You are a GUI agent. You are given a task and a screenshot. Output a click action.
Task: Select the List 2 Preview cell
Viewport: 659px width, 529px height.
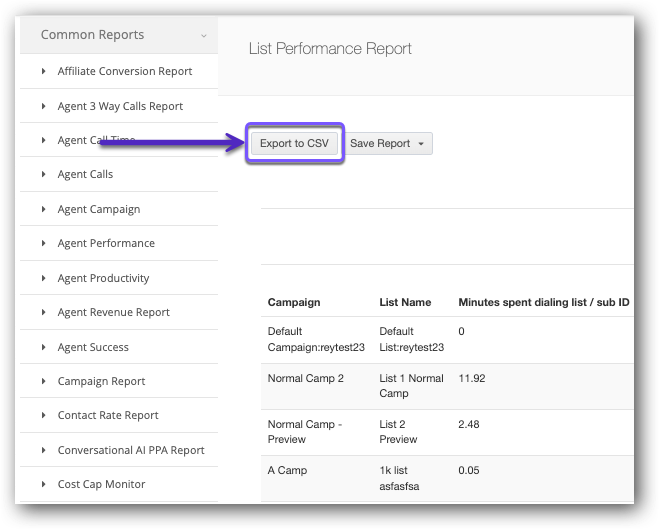(x=398, y=432)
